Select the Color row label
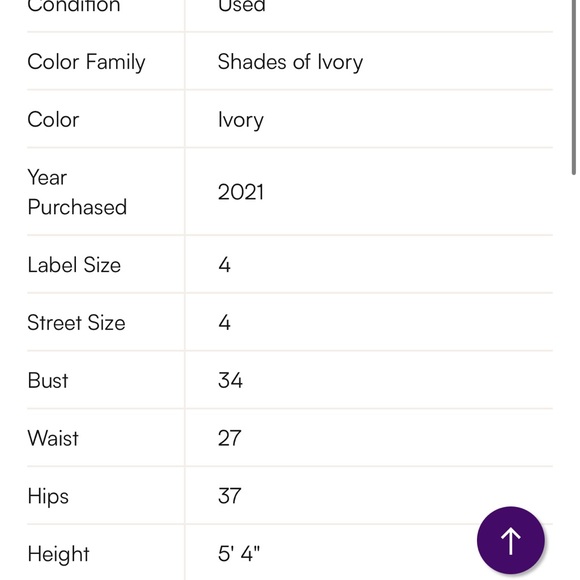 pyautogui.click(x=53, y=119)
